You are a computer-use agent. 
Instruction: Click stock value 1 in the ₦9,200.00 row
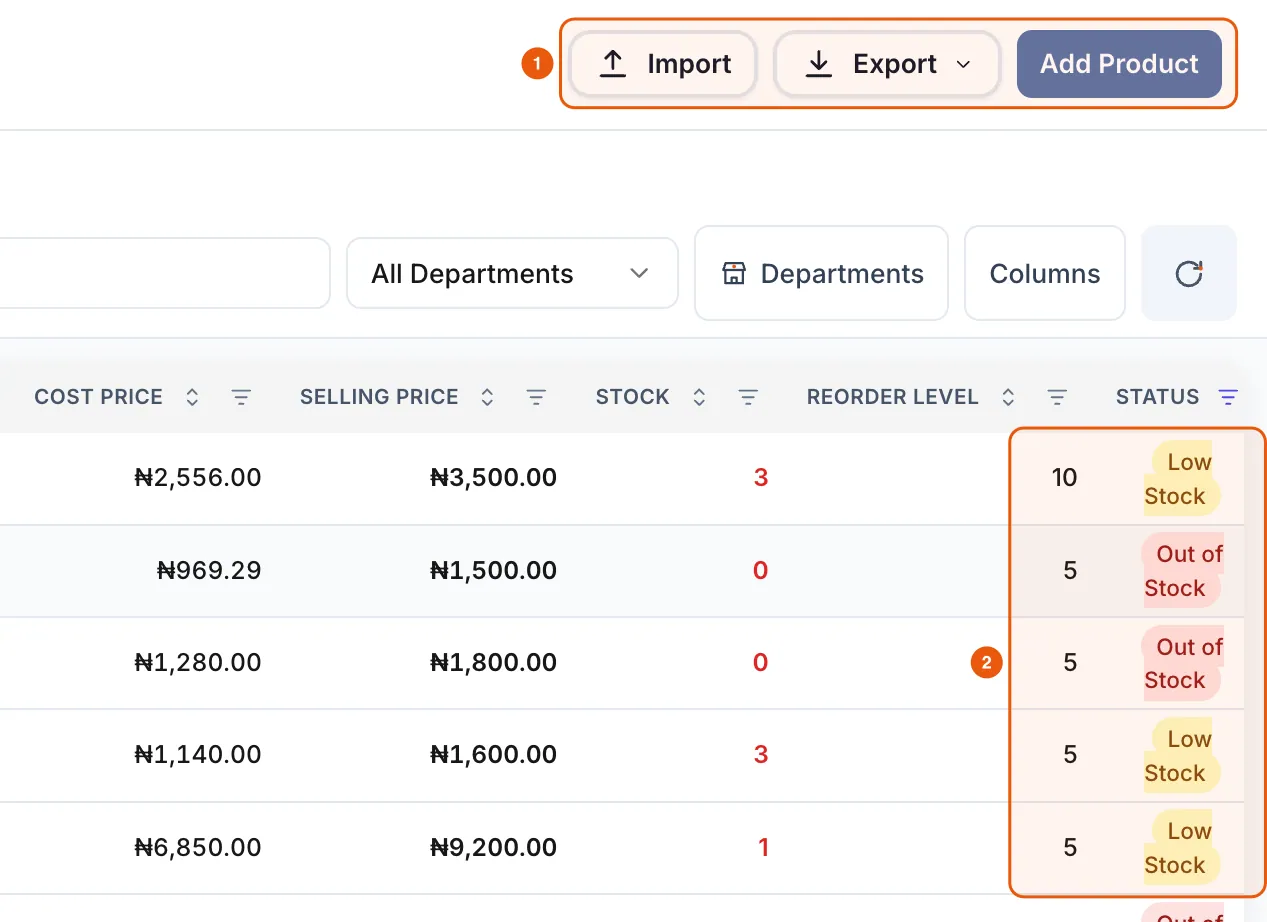[x=763, y=848]
